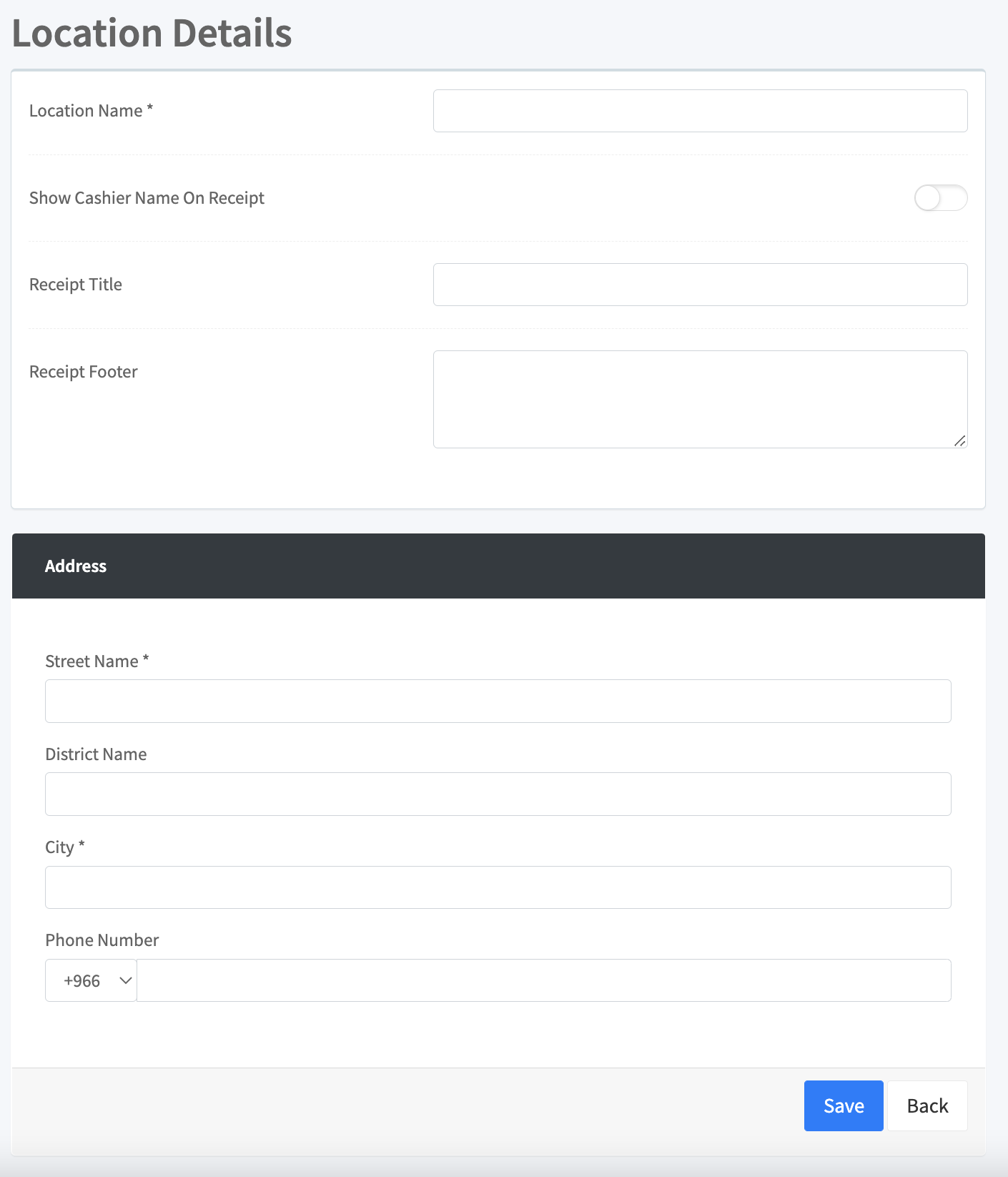
Task: Open the +966 country code dropdown
Action: pyautogui.click(x=91, y=980)
